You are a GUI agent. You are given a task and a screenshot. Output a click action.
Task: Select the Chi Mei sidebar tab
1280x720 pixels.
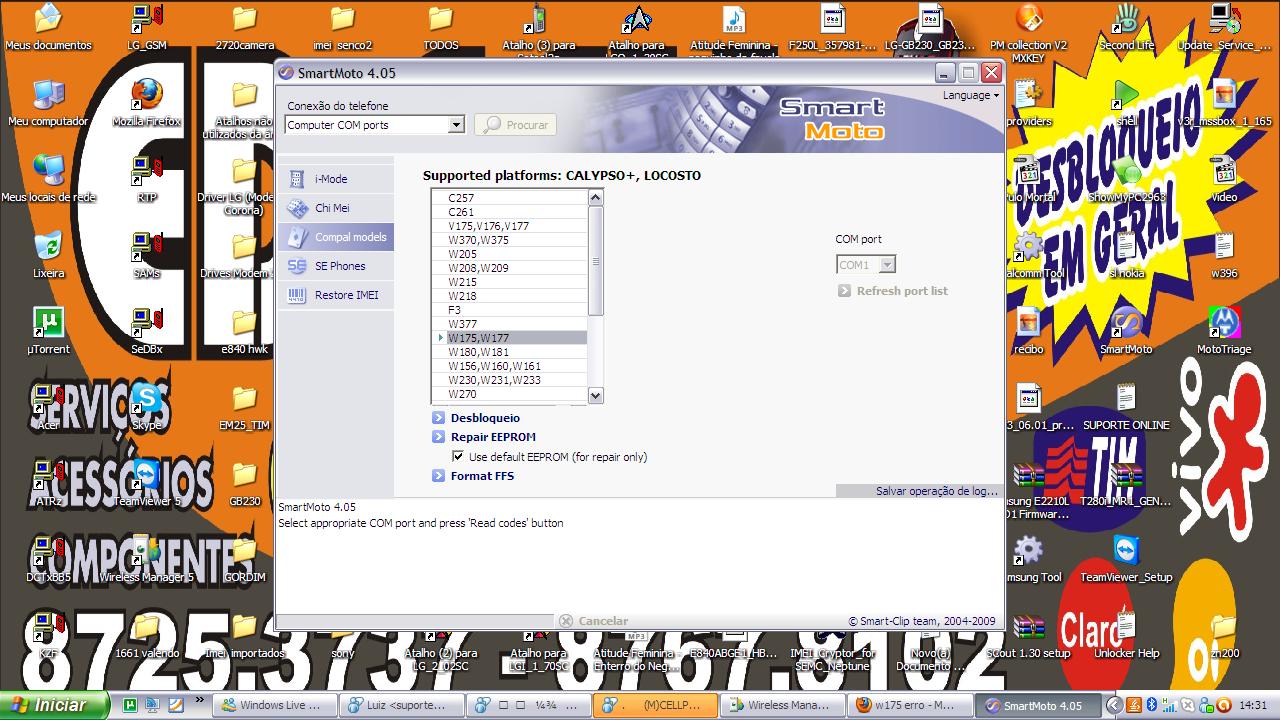(336, 208)
